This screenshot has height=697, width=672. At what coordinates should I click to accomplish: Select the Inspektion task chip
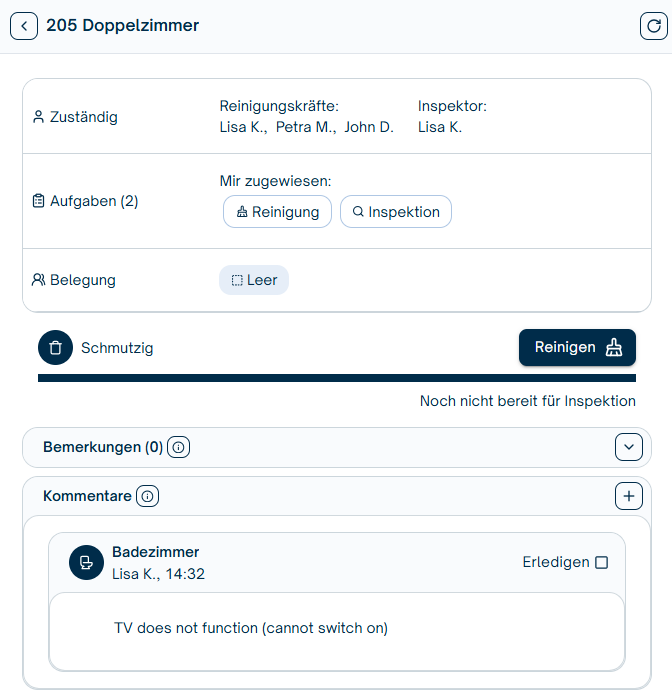tap(396, 212)
